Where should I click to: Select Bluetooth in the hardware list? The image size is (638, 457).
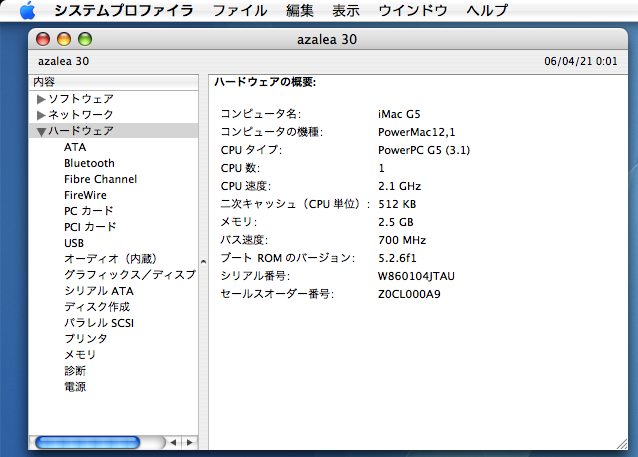[89, 163]
